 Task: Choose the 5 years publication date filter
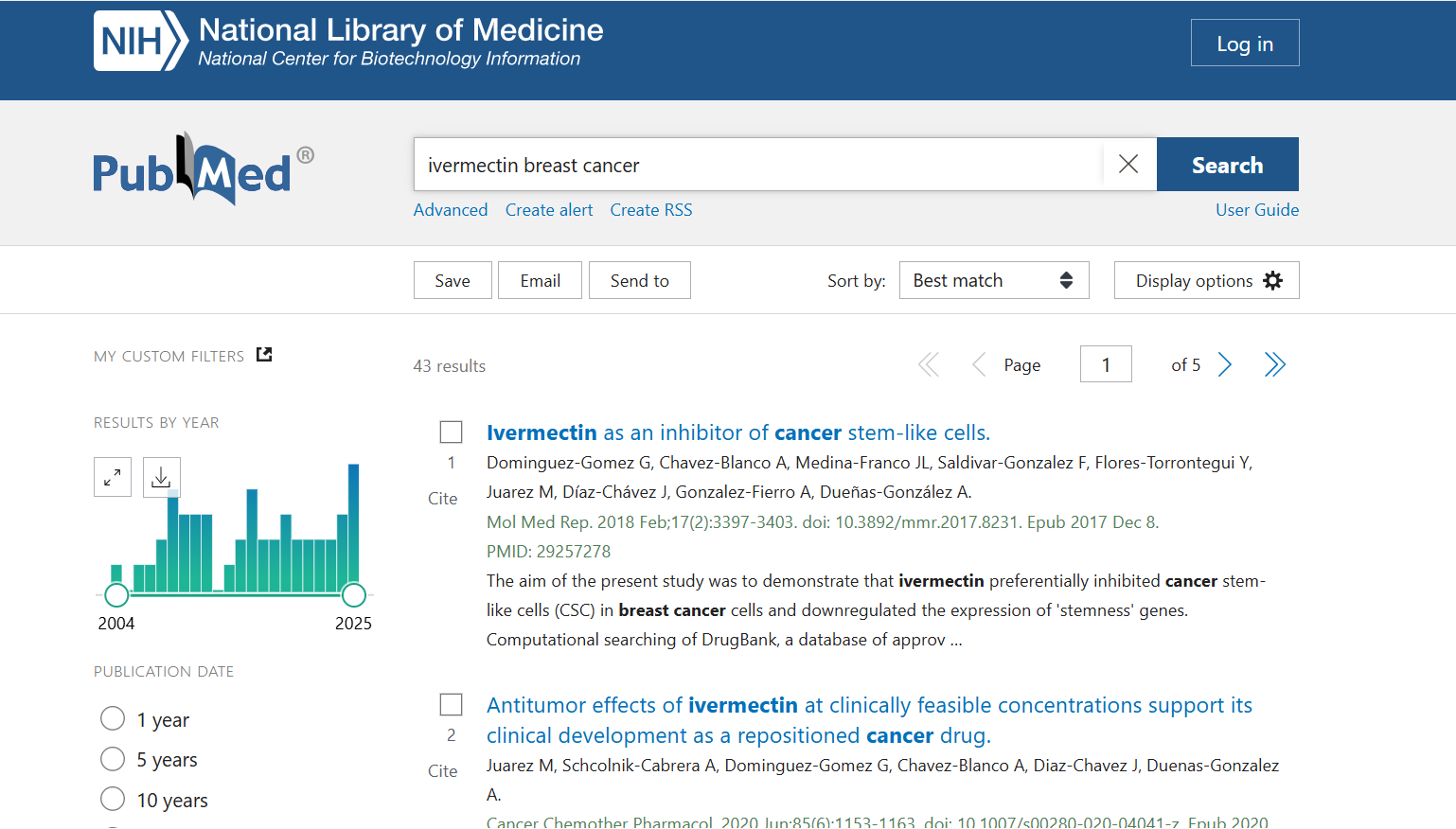113,759
